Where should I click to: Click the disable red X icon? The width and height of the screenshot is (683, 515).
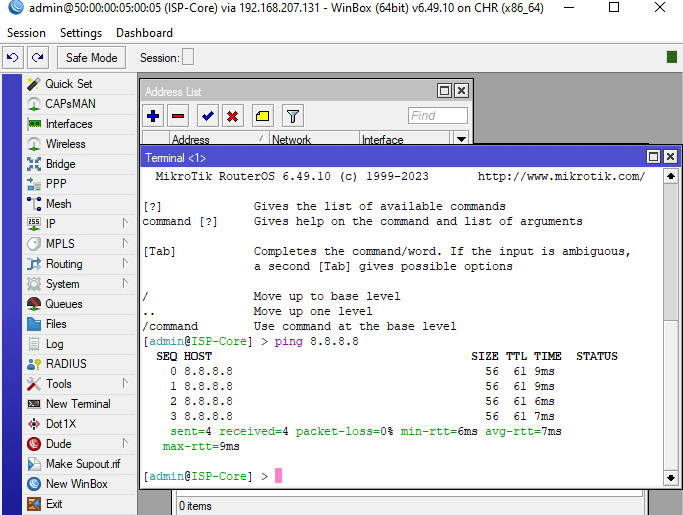point(232,116)
